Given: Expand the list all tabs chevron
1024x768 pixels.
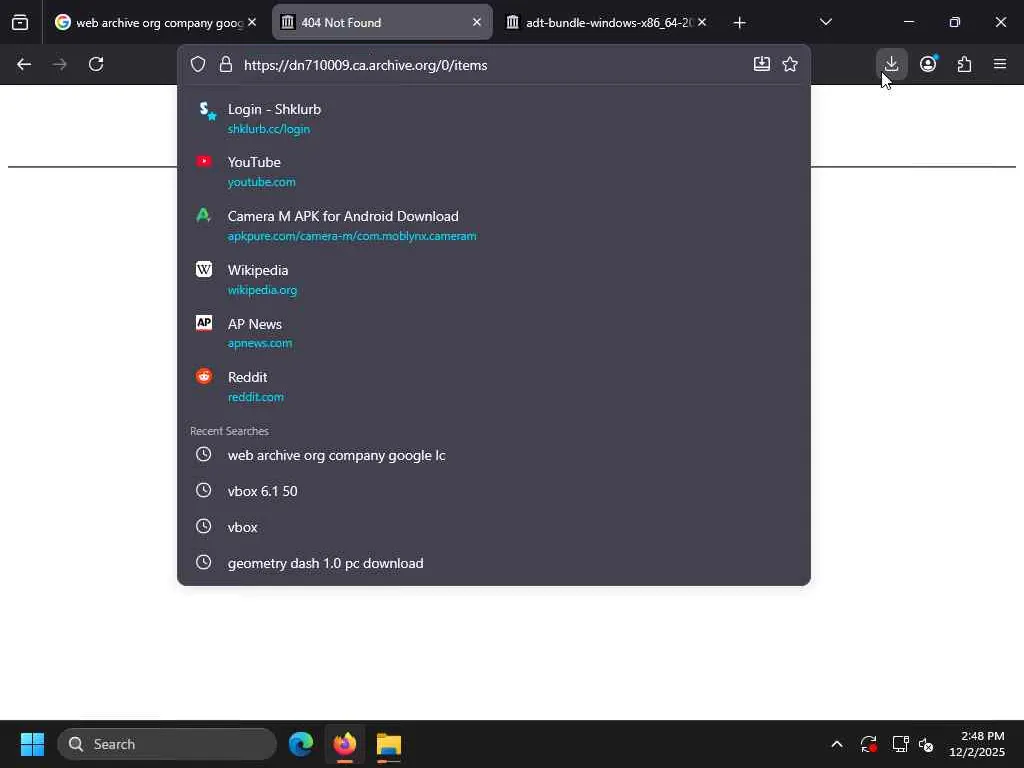Looking at the screenshot, I should coord(826,22).
